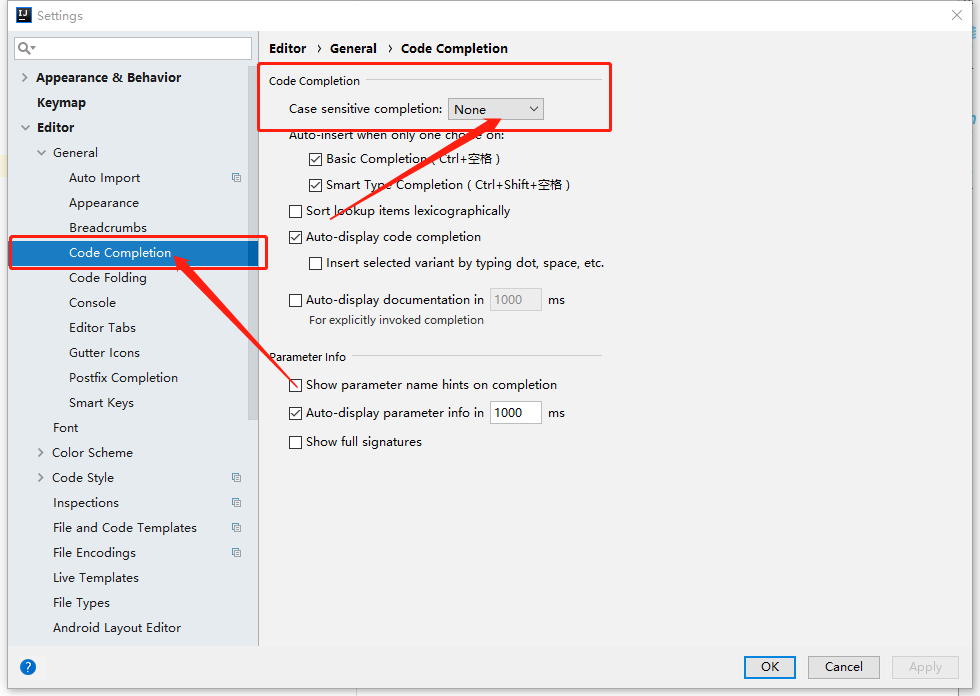Screen dimensions: 980x696
Task: Open Live Templates settings page
Action: 96,577
